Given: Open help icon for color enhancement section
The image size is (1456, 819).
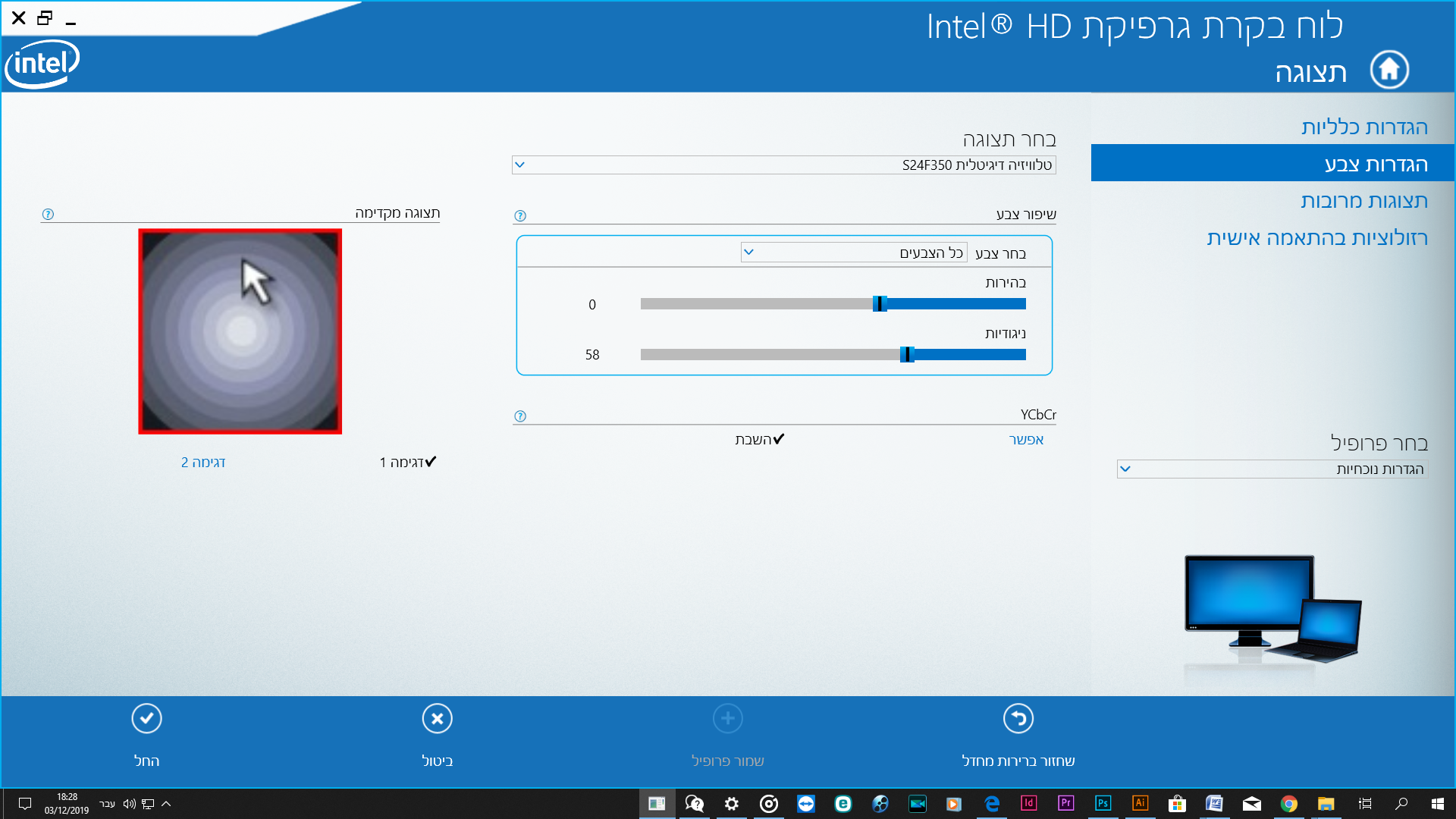Looking at the screenshot, I should point(520,216).
